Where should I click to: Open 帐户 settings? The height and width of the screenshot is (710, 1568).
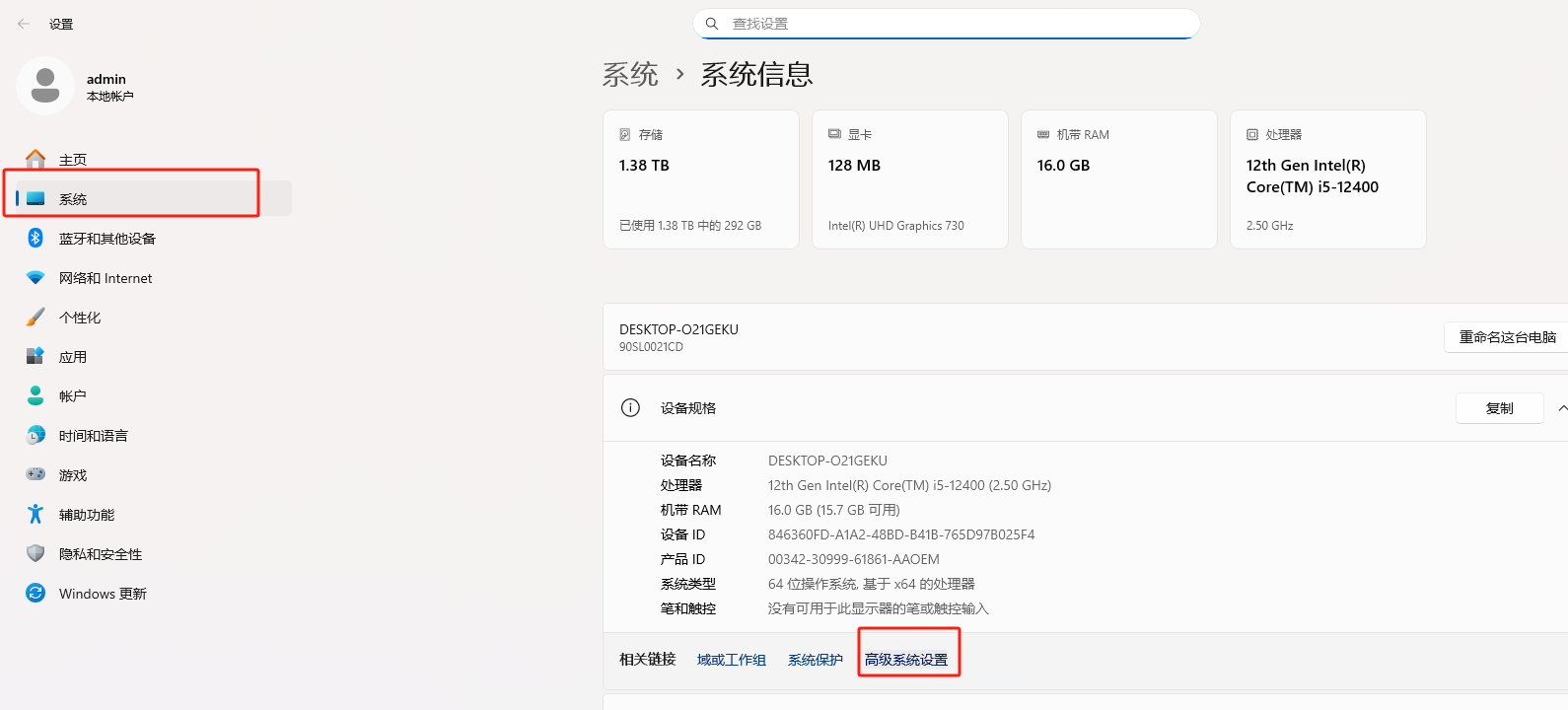click(154, 395)
